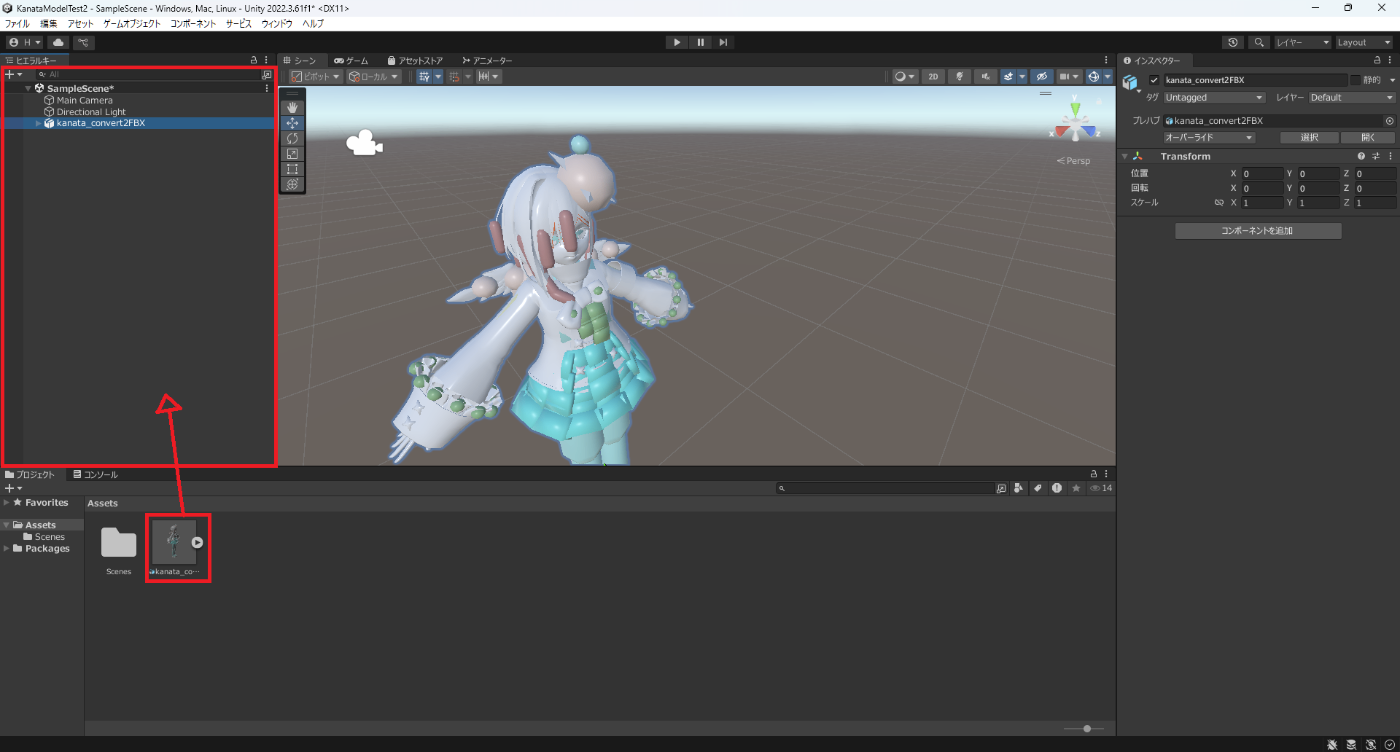Image resolution: width=1400 pixels, height=752 pixels.
Task: Open the Tag dropdown showing Untagged
Action: 1215,97
